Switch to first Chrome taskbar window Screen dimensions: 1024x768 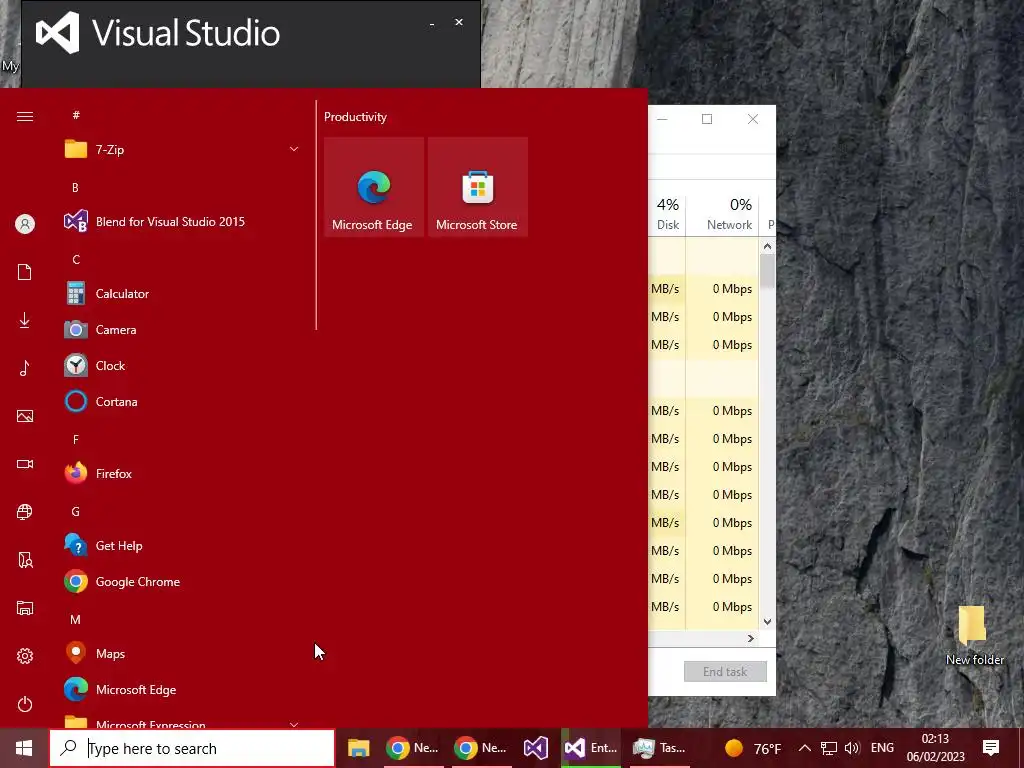412,748
